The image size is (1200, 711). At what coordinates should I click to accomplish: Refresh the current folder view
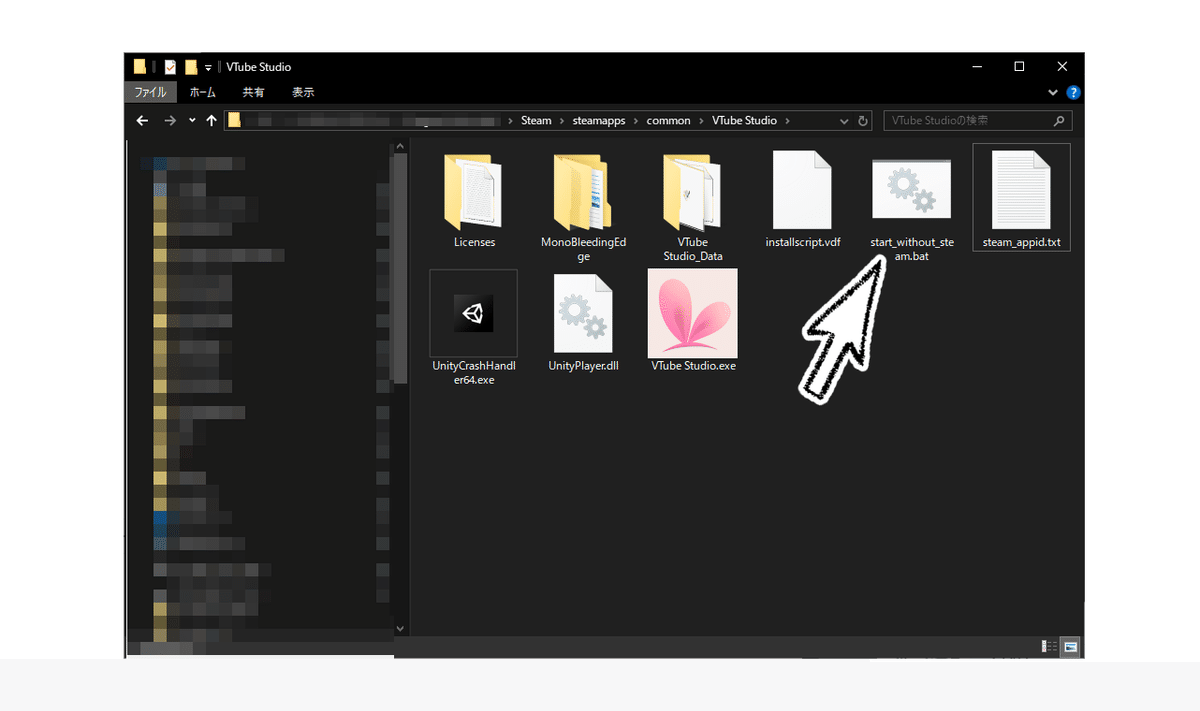tap(863, 120)
